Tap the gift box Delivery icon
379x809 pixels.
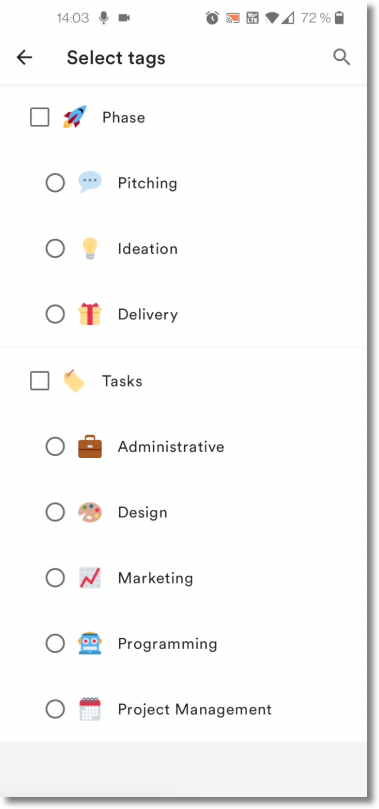90,314
